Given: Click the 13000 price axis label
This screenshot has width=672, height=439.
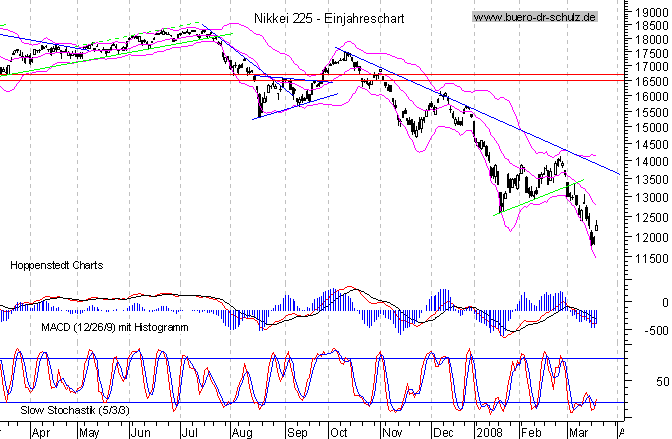Looking at the screenshot, I should (651, 198).
